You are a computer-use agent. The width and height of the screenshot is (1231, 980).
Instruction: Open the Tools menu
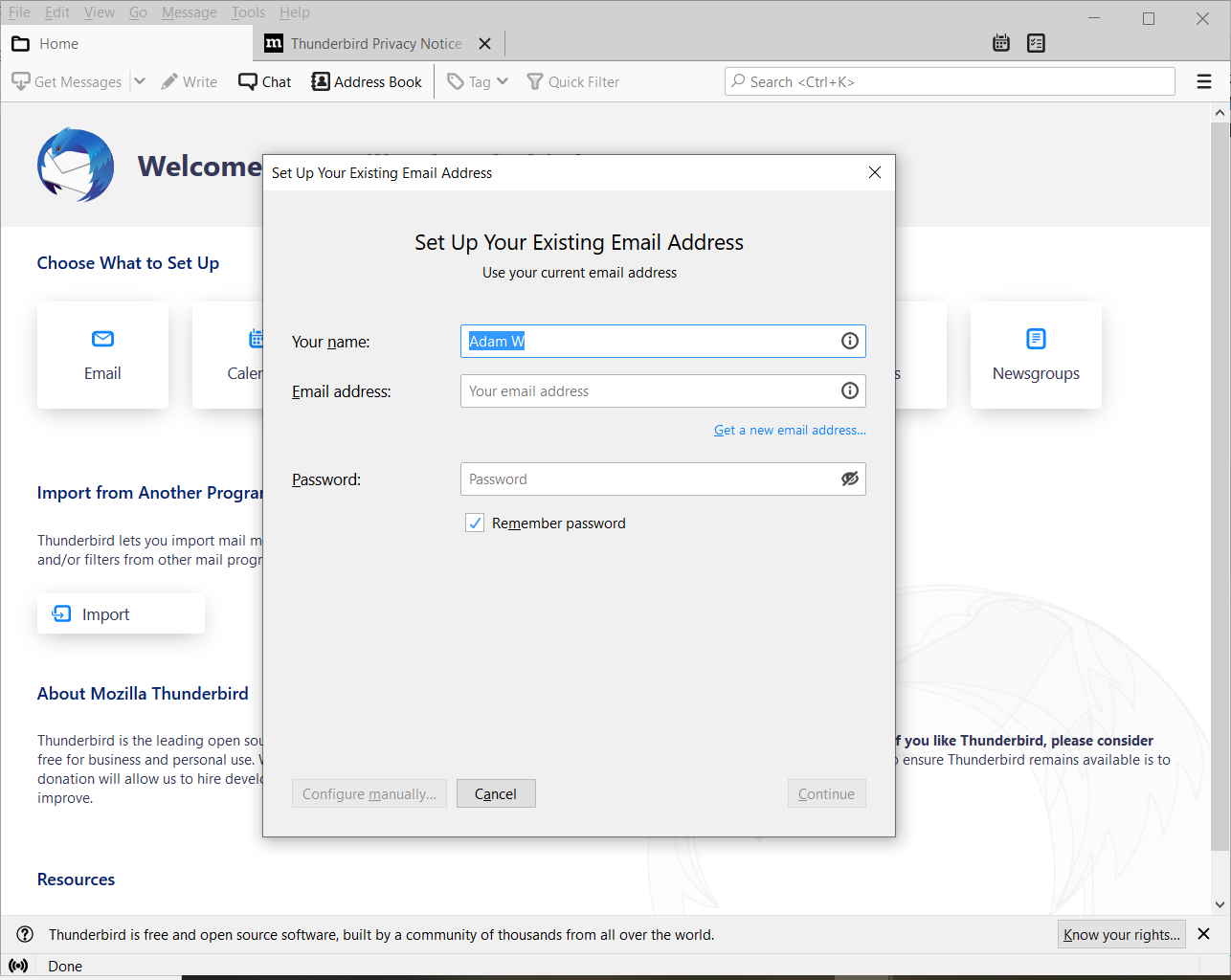248,12
